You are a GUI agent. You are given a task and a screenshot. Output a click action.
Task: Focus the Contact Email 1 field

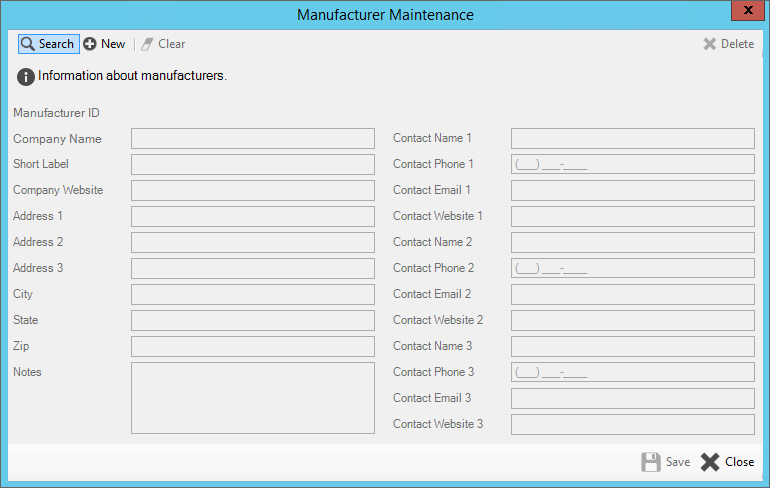click(x=633, y=190)
